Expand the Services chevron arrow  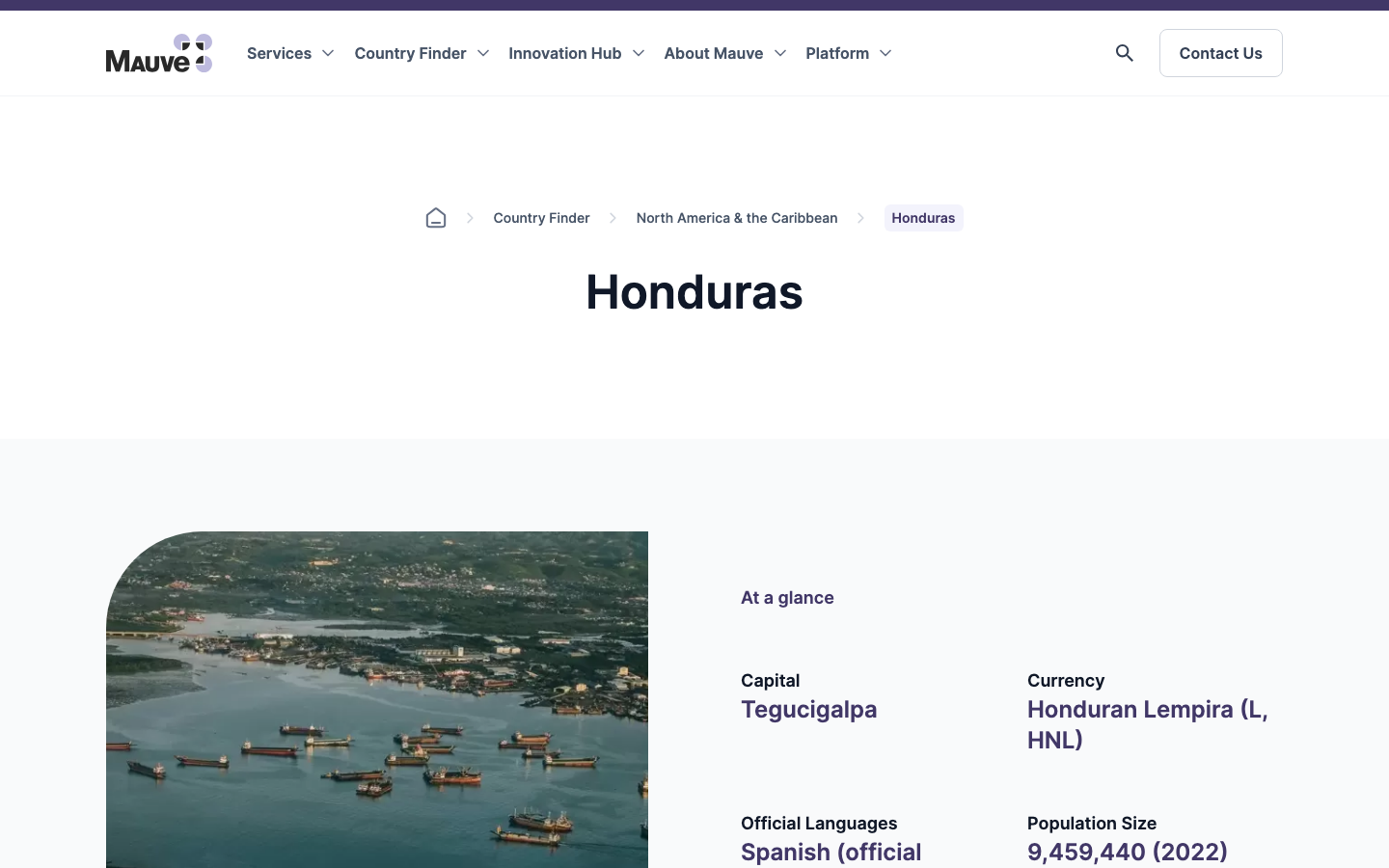pos(328,53)
